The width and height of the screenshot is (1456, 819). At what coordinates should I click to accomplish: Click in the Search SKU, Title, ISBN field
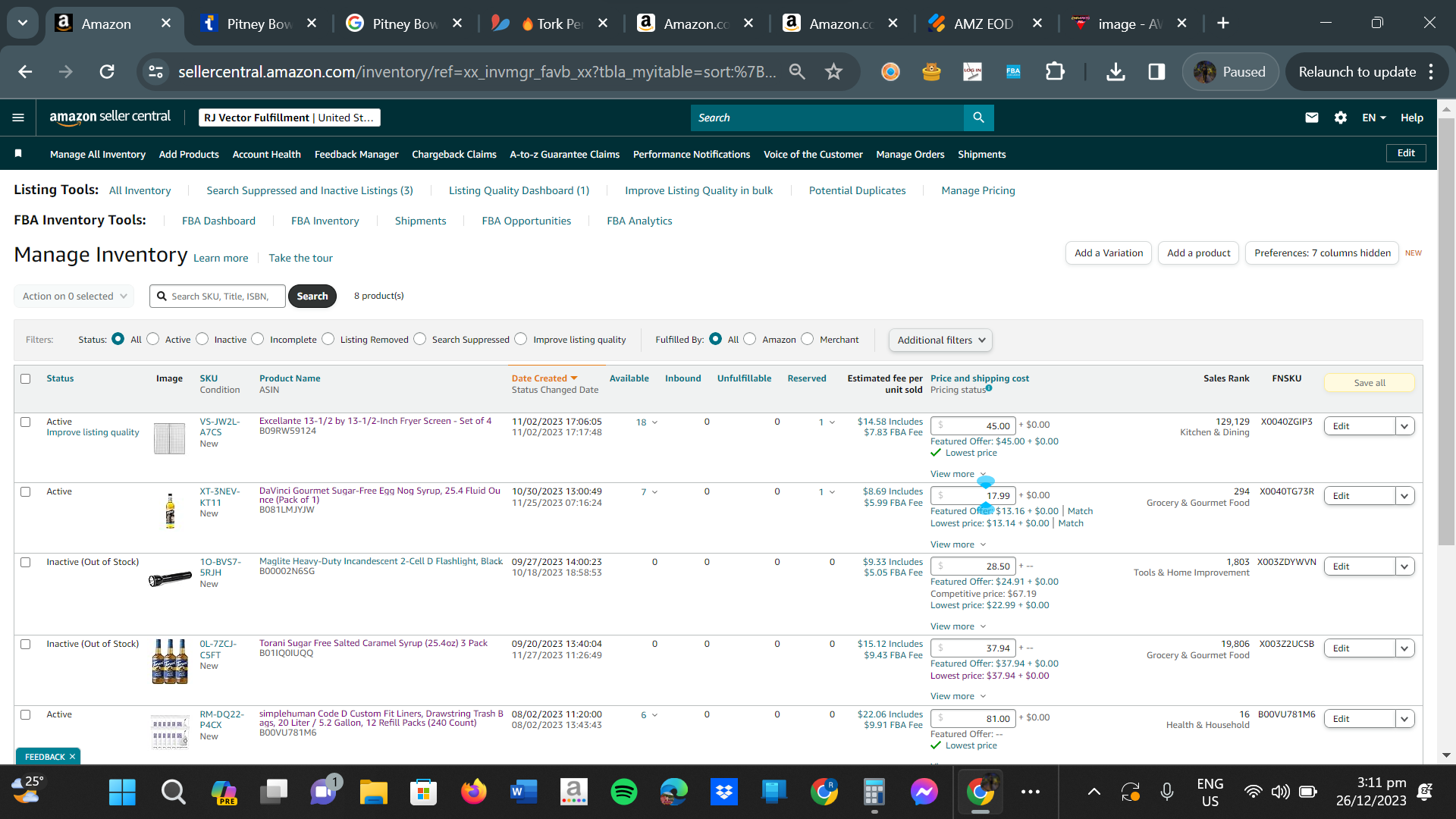coord(218,296)
